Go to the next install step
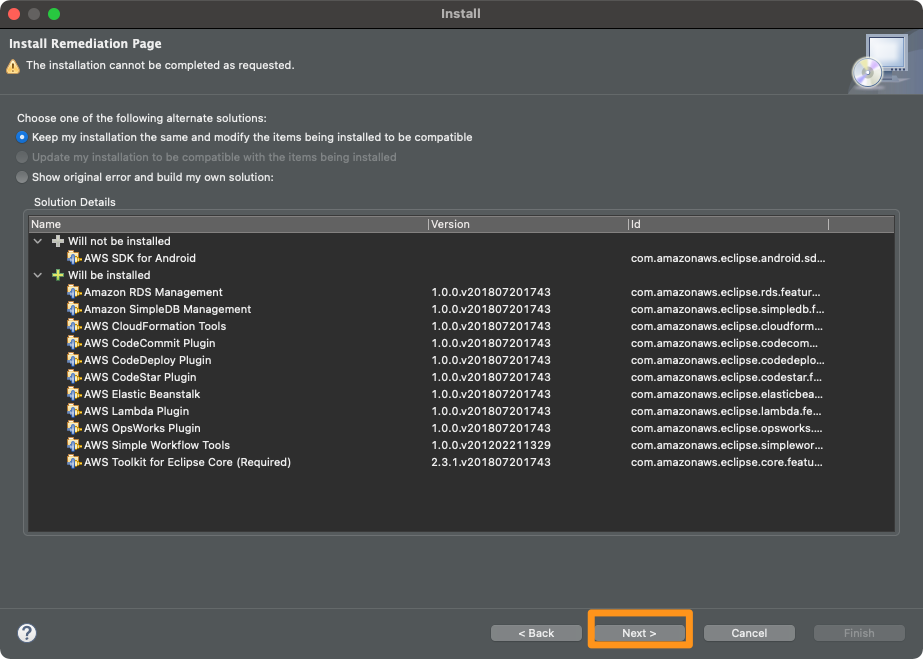The height and width of the screenshot is (659, 923). pyautogui.click(x=639, y=633)
